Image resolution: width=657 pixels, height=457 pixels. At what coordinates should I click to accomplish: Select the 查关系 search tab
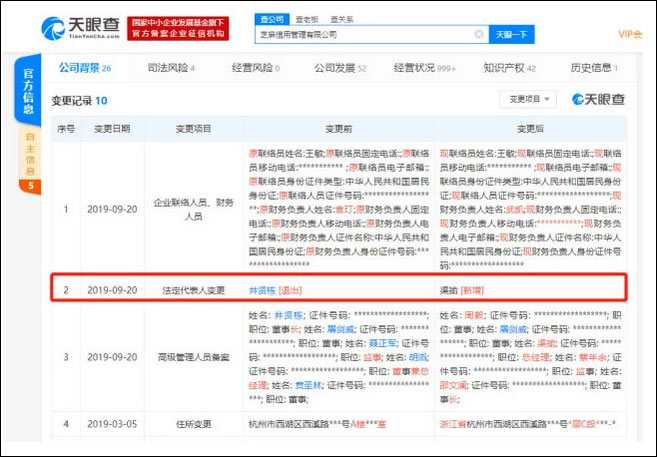341,20
